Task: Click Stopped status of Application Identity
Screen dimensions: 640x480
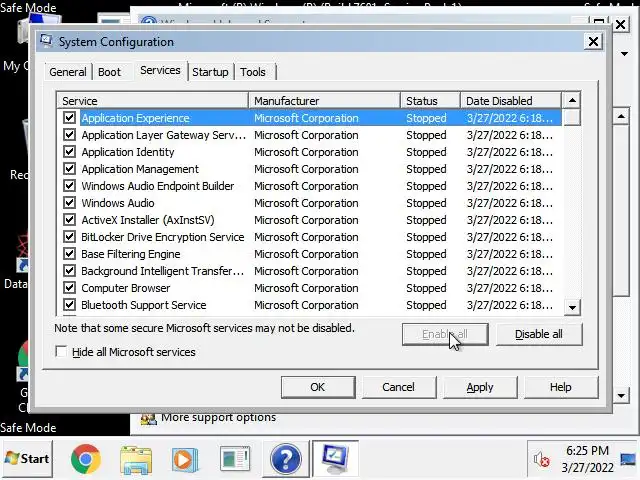Action: pyautogui.click(x=426, y=152)
